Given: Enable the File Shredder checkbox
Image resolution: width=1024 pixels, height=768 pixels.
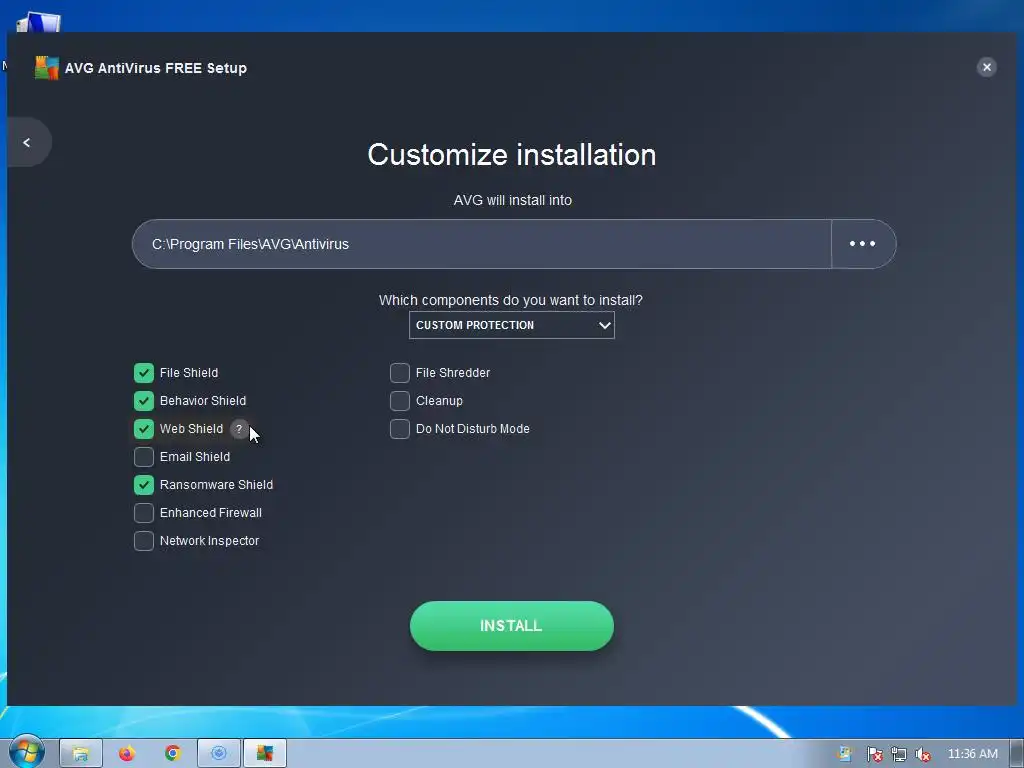Looking at the screenshot, I should pos(400,373).
